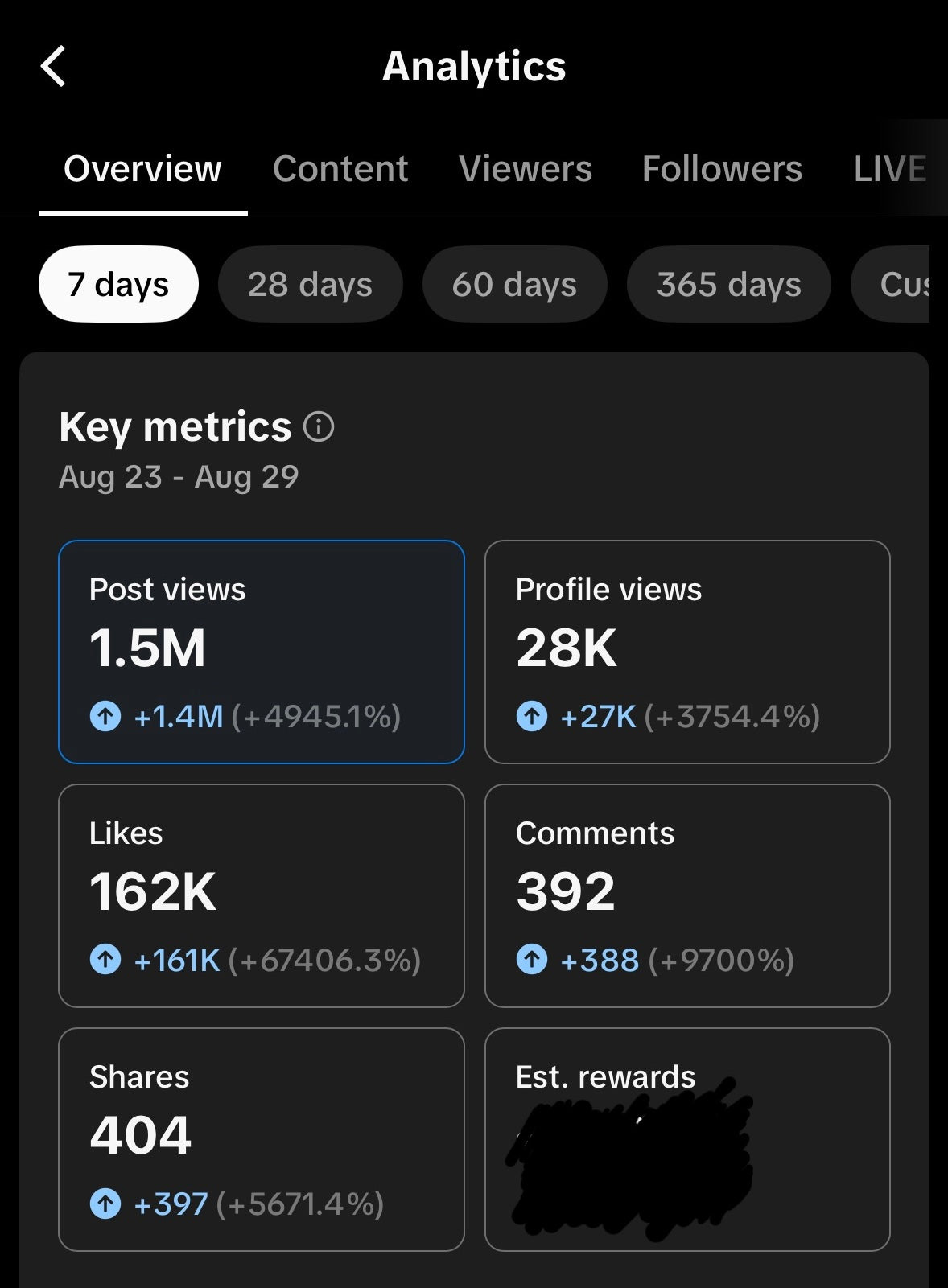Click the growth arrow icon on Profile views
948x1288 pixels.
(x=532, y=714)
